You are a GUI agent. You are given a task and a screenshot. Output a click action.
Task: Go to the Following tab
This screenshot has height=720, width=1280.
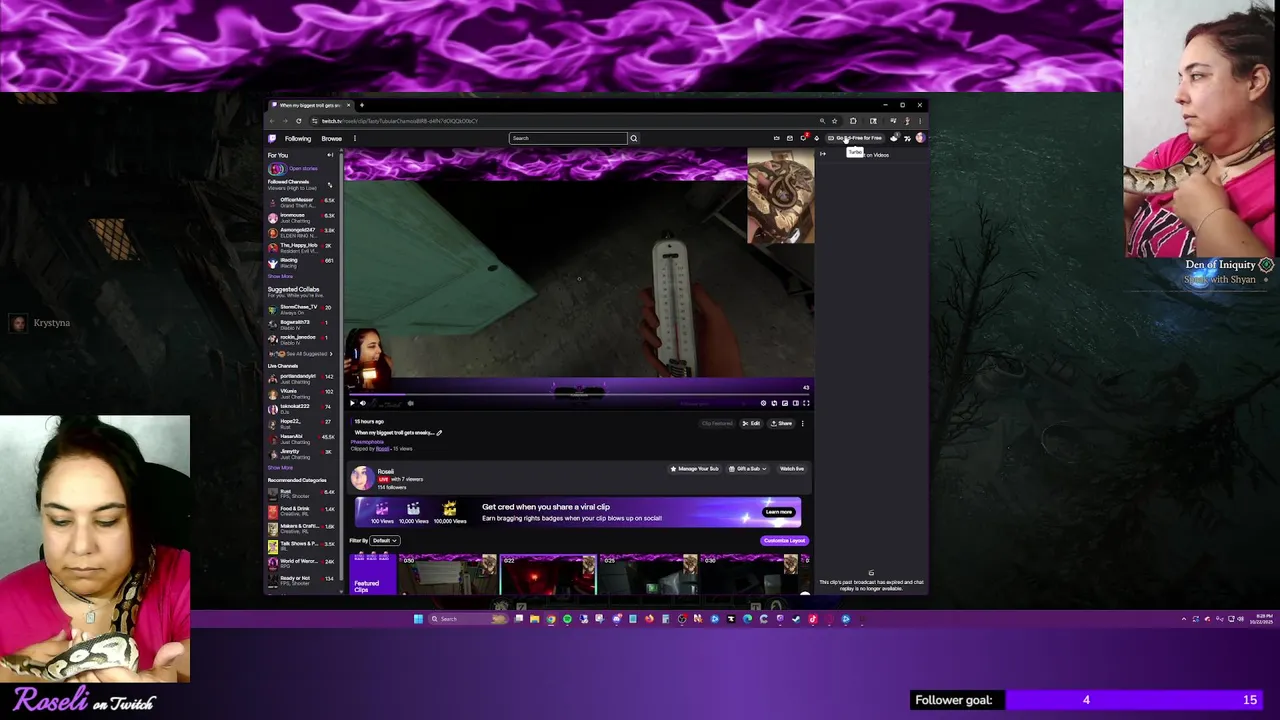coord(298,138)
